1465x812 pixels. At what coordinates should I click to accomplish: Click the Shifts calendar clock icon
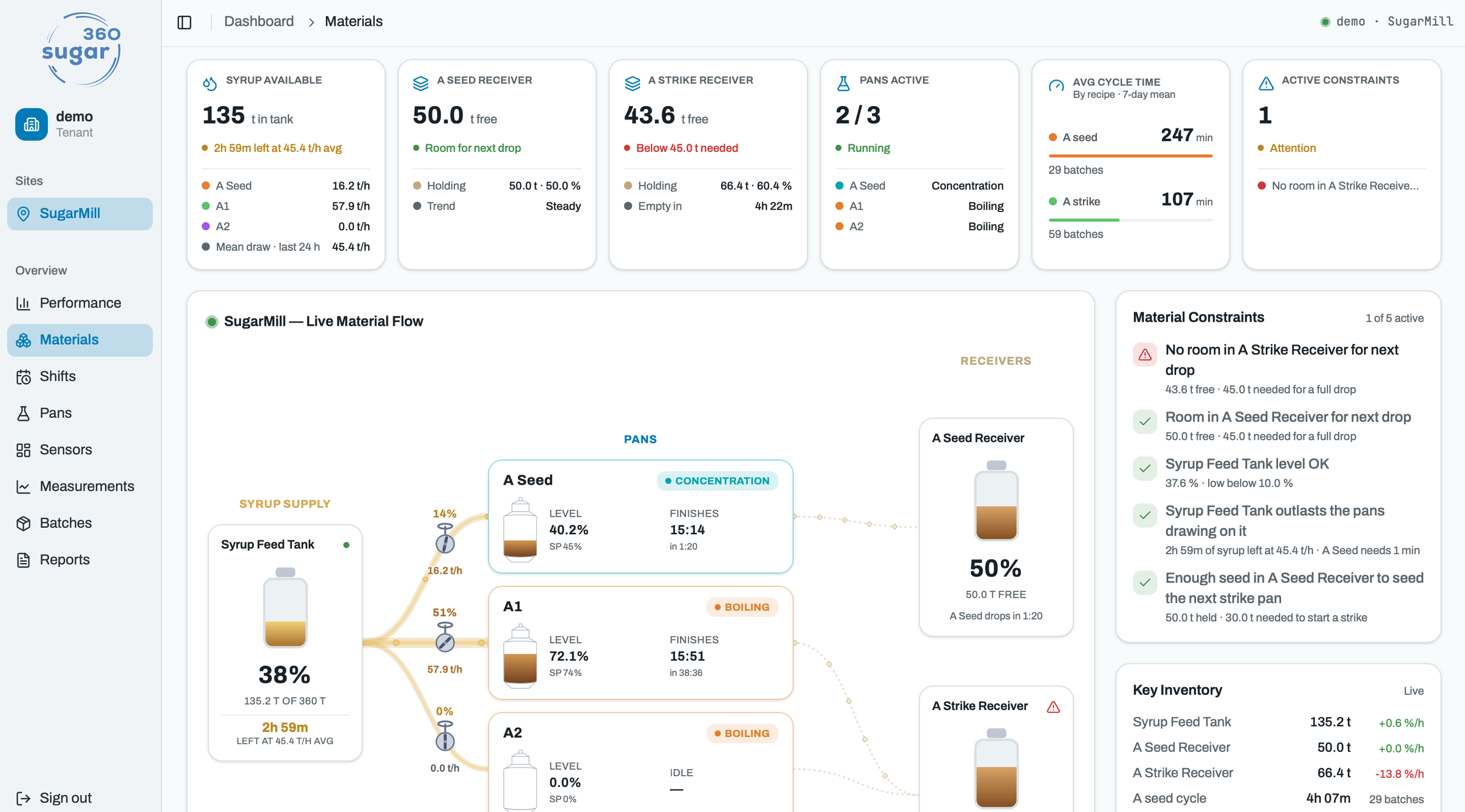click(23, 377)
